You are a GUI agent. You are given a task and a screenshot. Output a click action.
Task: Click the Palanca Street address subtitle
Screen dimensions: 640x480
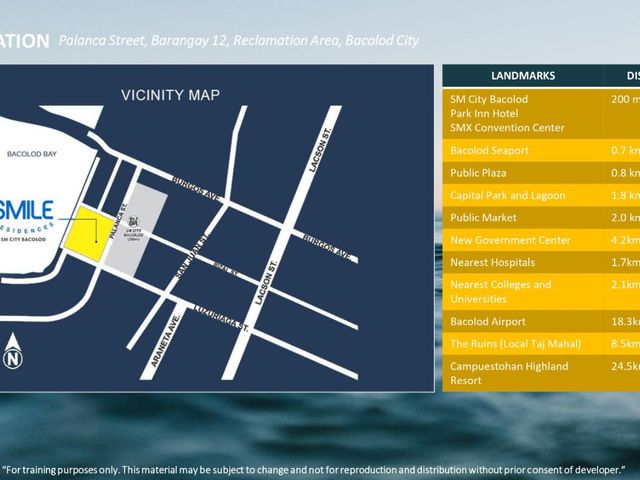(x=239, y=41)
